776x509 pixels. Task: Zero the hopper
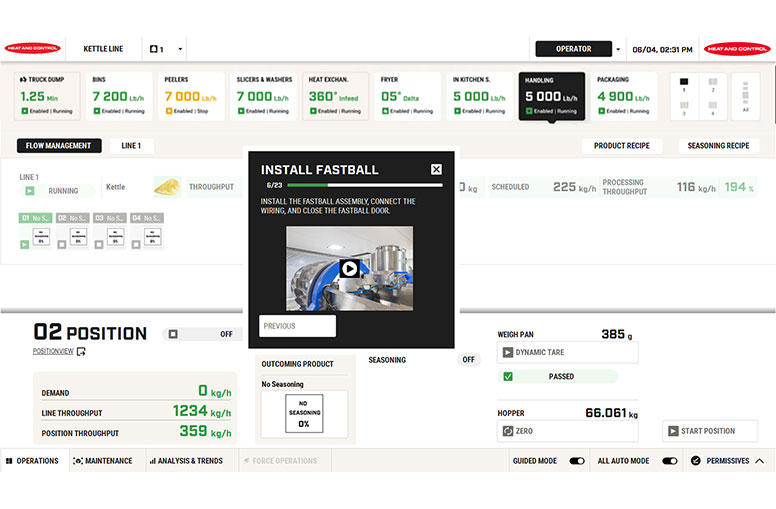coord(568,431)
